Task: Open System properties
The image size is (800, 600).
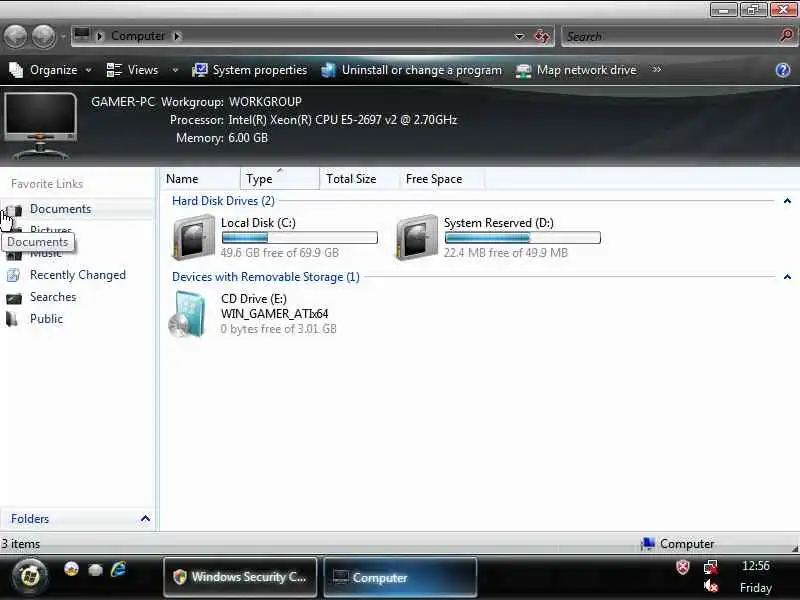Action: pyautogui.click(x=249, y=70)
